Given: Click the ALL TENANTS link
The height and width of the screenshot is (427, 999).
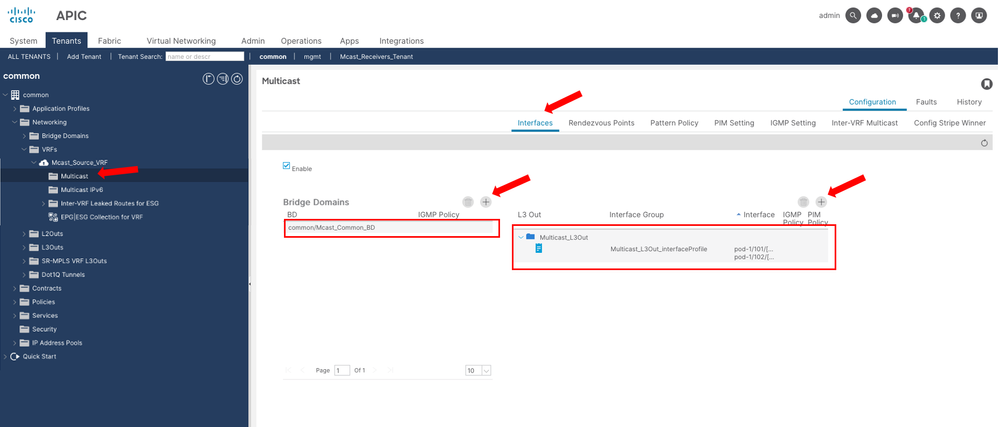Looking at the screenshot, I should pos(29,57).
